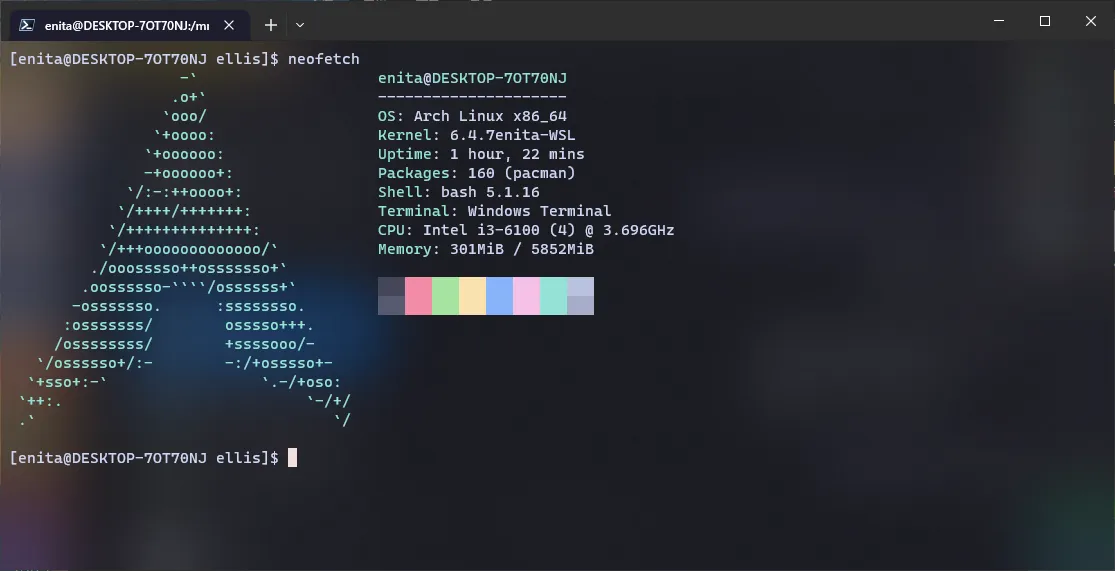The image size is (1115, 571).
Task: Minimize the Windows Terminal window
Action: pos(999,21)
